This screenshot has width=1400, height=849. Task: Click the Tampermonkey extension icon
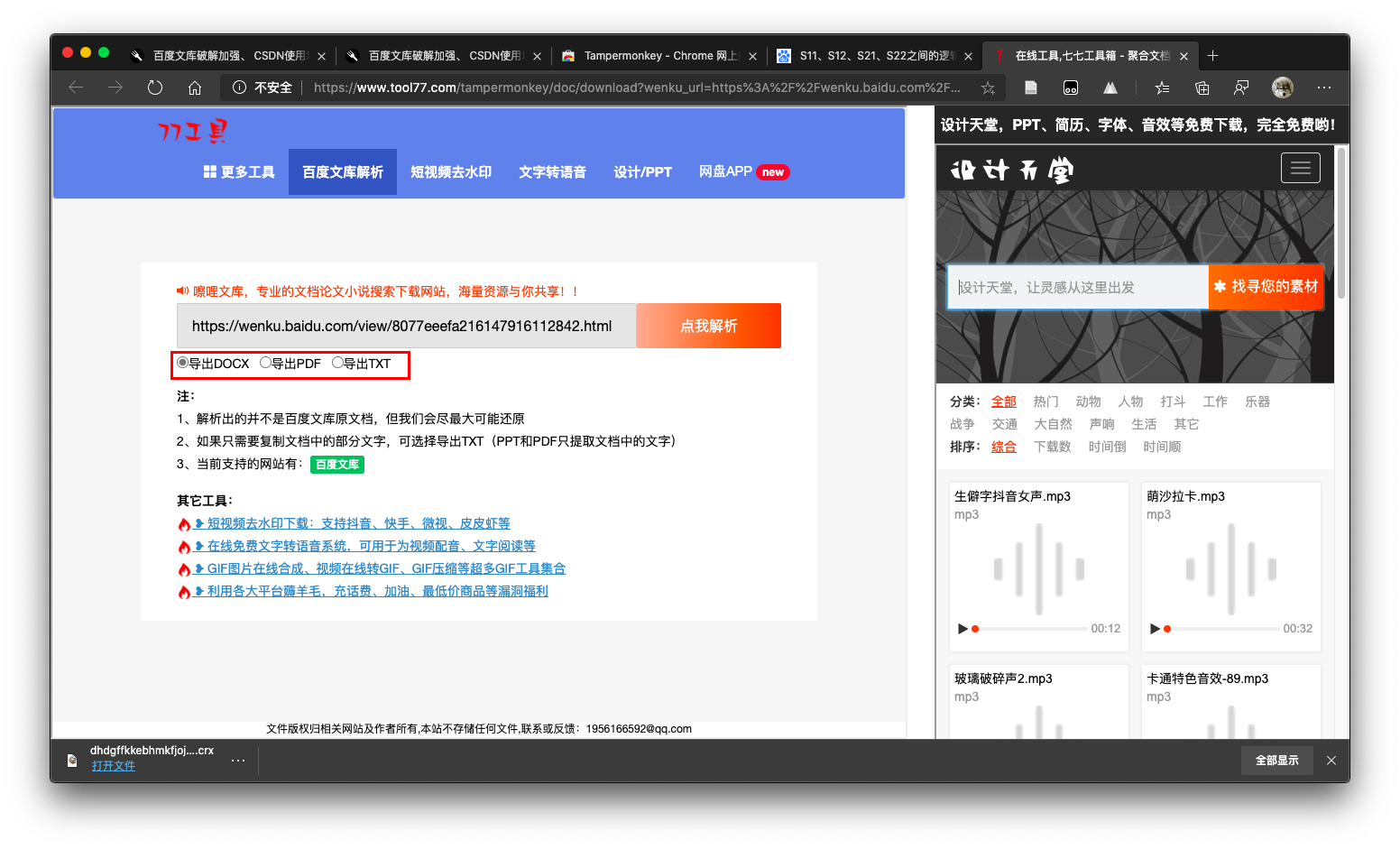(x=1071, y=88)
